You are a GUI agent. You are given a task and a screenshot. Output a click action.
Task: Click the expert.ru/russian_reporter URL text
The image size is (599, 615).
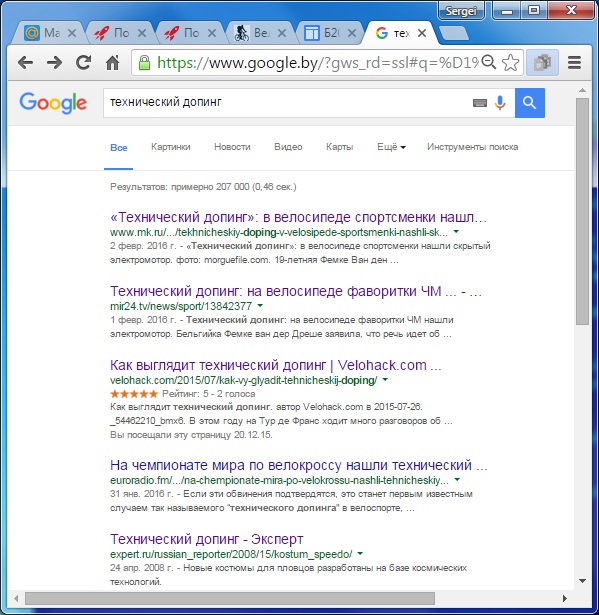coord(231,554)
